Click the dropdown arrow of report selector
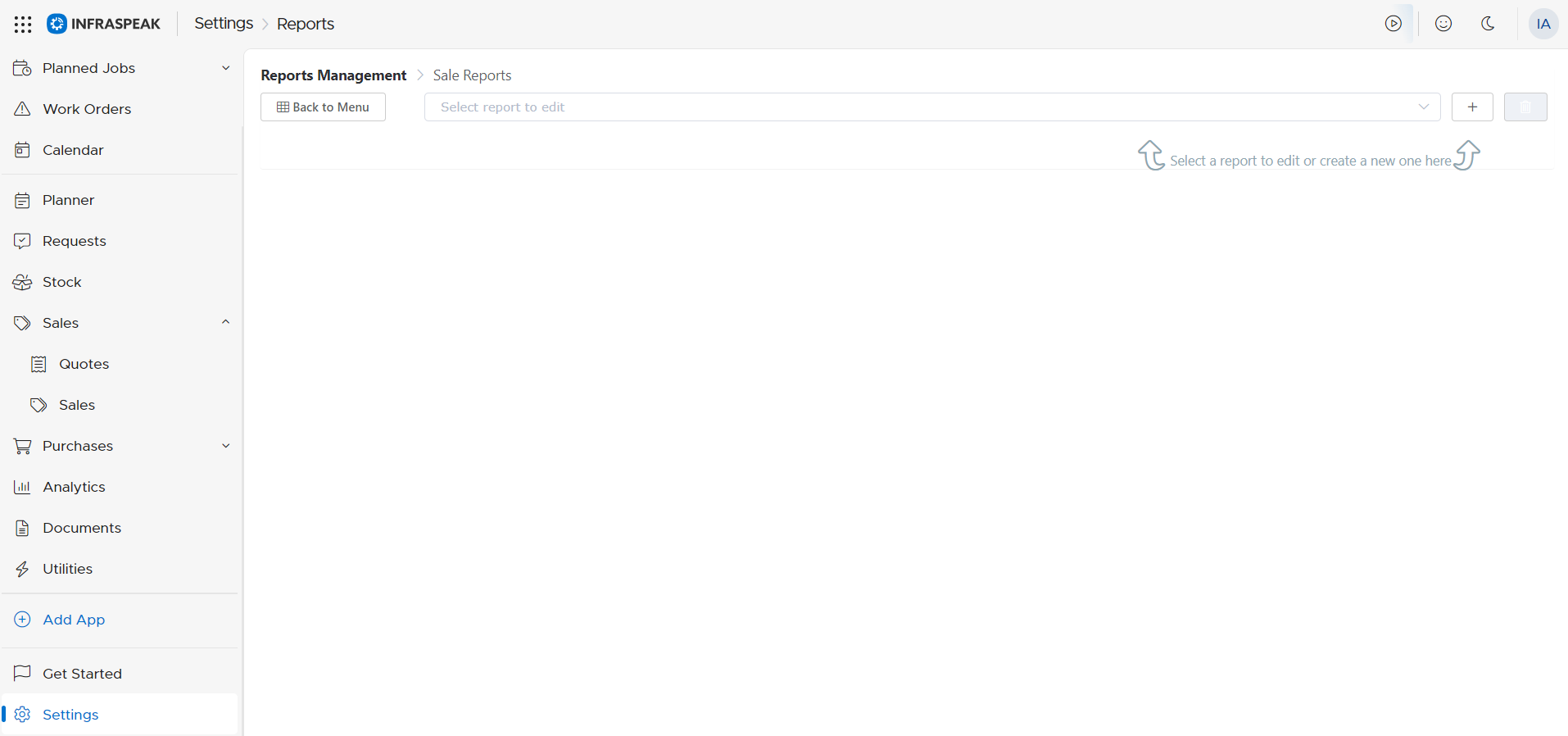1568x736 pixels. (x=1424, y=107)
